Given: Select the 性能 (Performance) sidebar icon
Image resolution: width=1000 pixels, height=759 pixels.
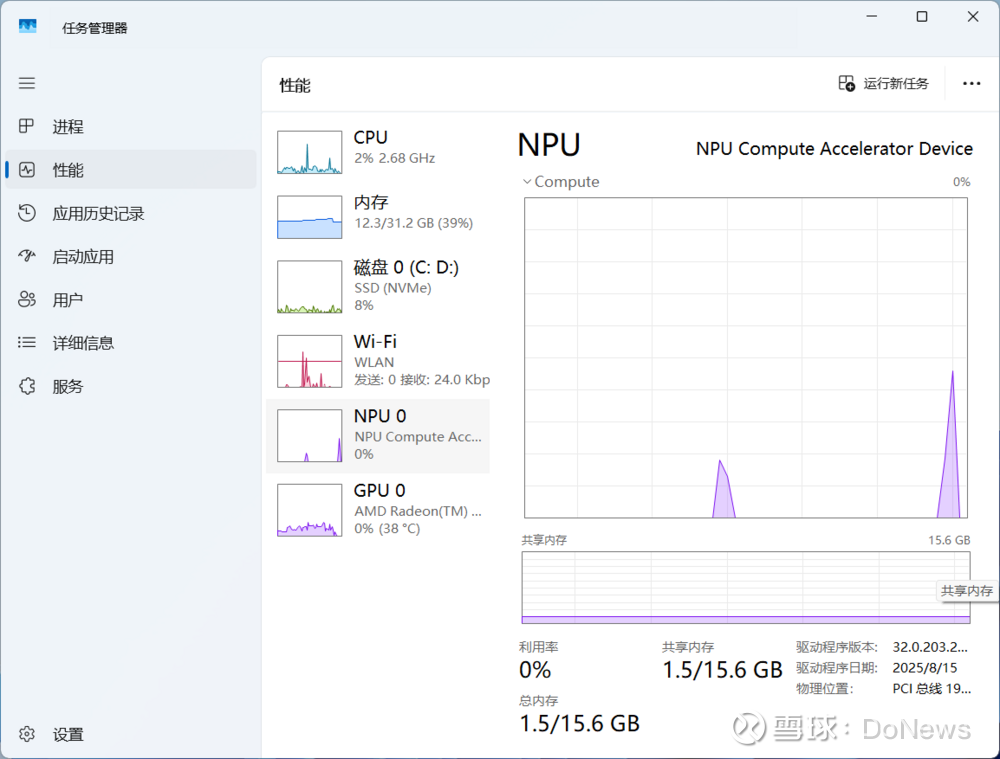Looking at the screenshot, I should 27,170.
